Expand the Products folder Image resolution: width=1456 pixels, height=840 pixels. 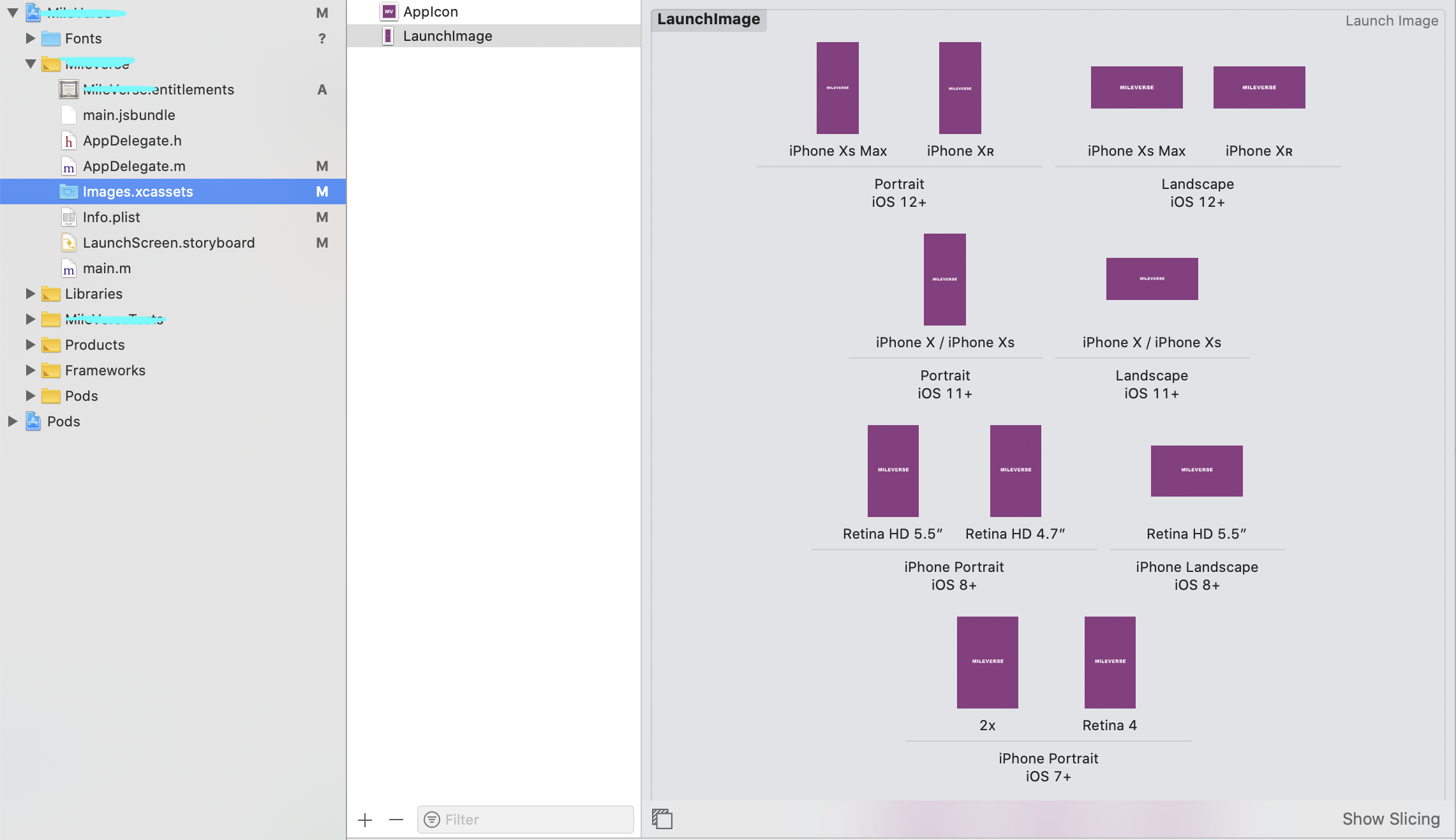30,345
